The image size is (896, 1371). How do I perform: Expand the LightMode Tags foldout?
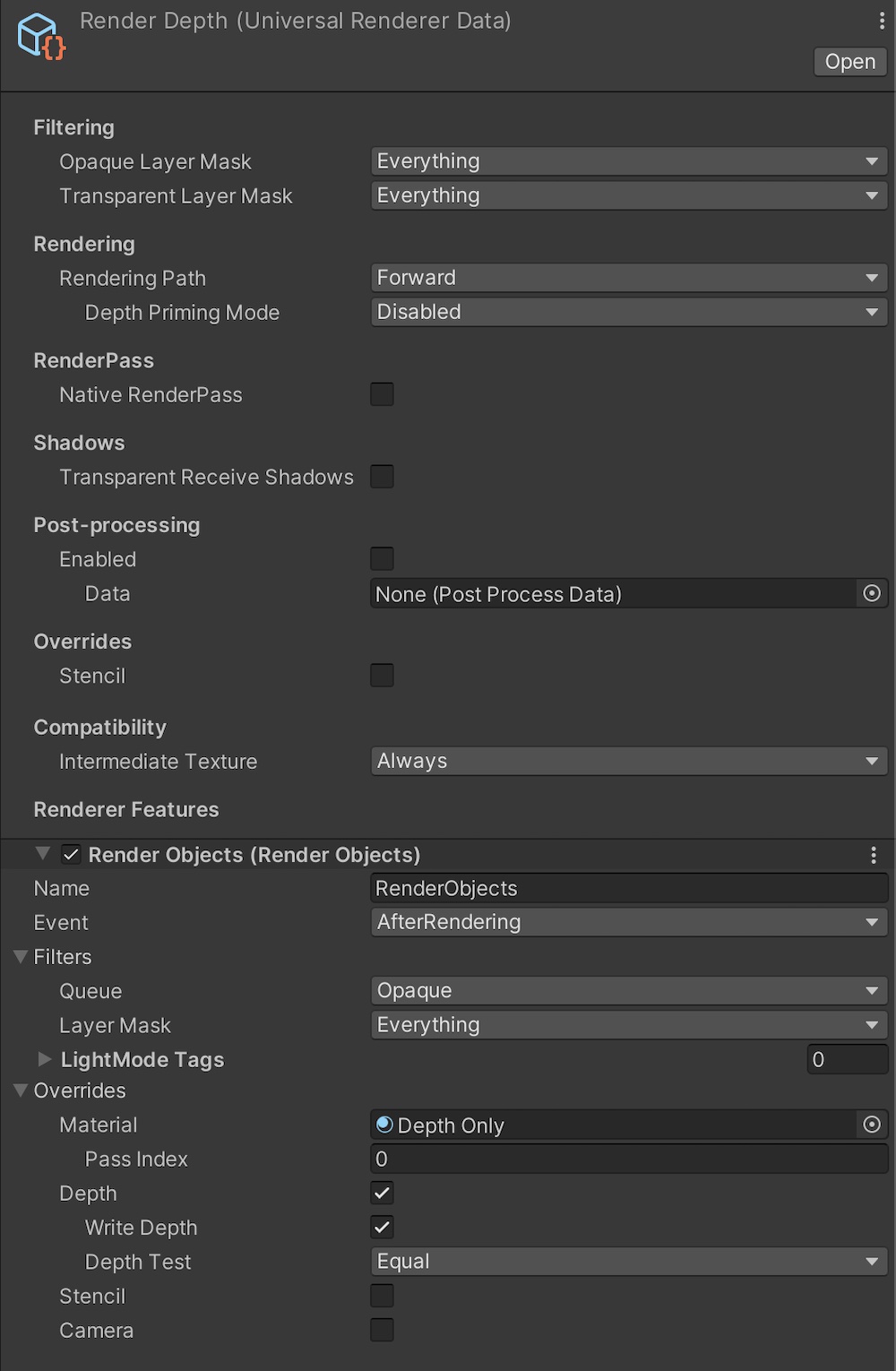tap(45, 1059)
